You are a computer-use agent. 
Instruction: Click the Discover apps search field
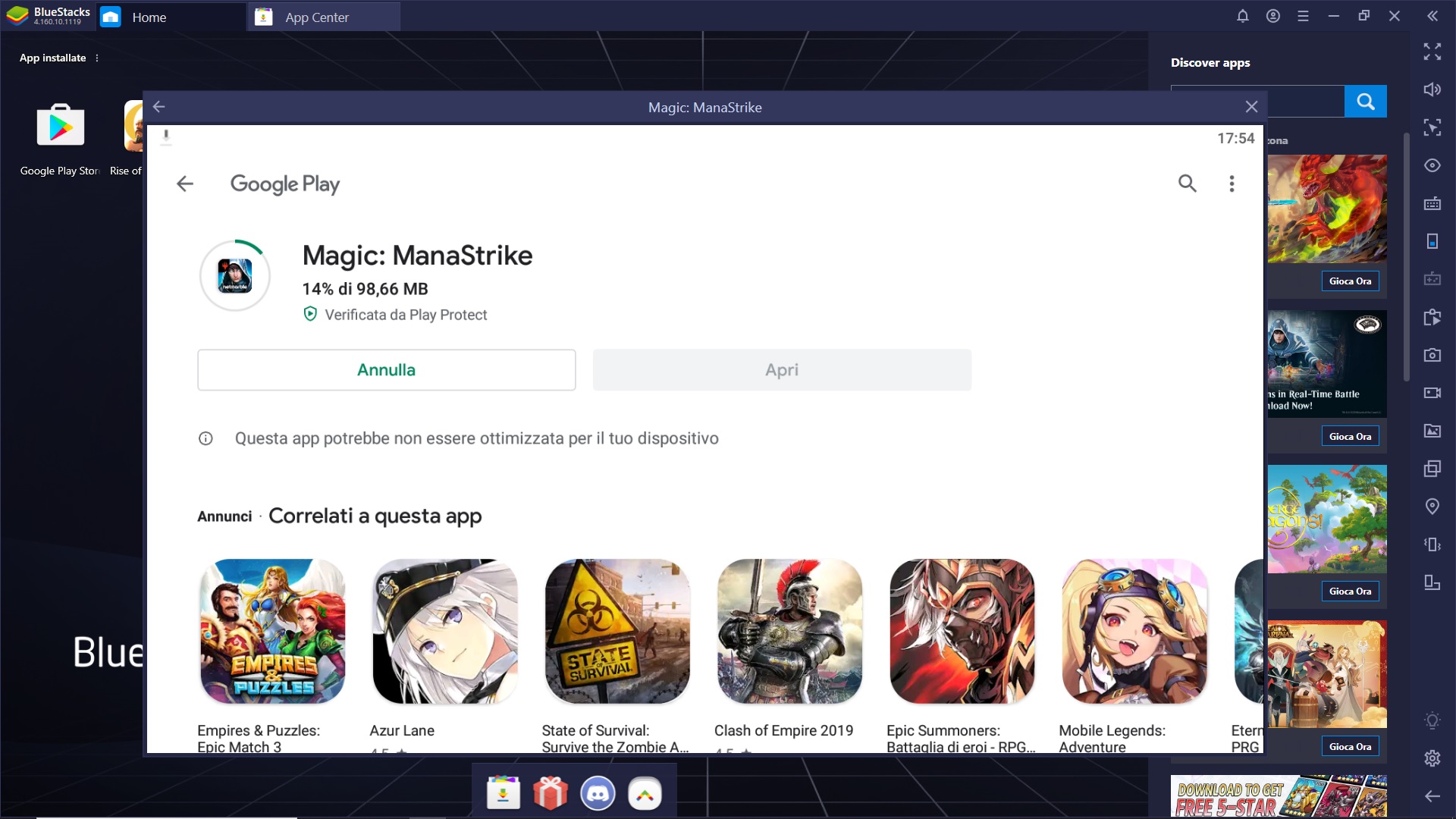pyautogui.click(x=1304, y=101)
